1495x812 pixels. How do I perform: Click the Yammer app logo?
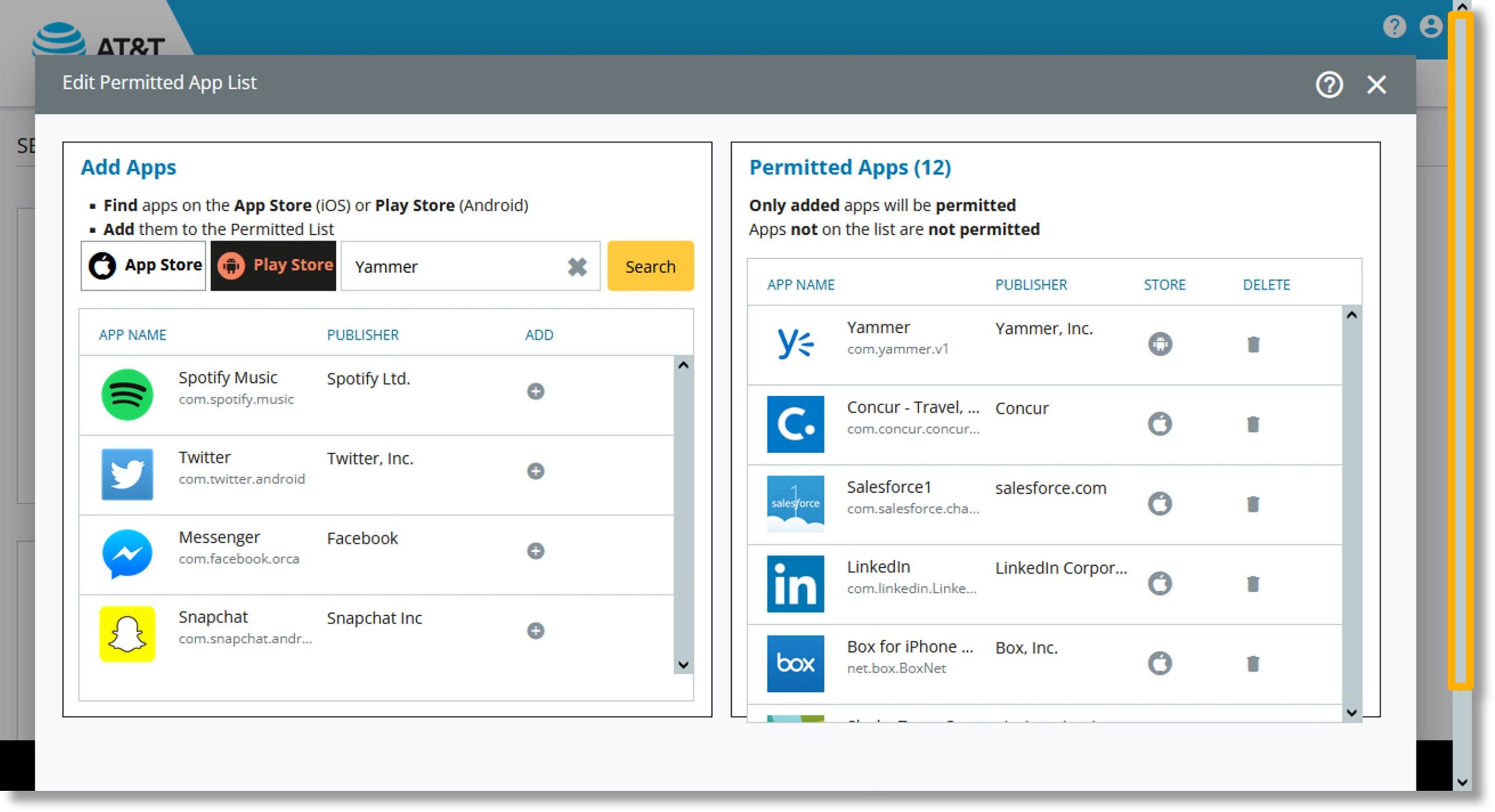point(795,343)
